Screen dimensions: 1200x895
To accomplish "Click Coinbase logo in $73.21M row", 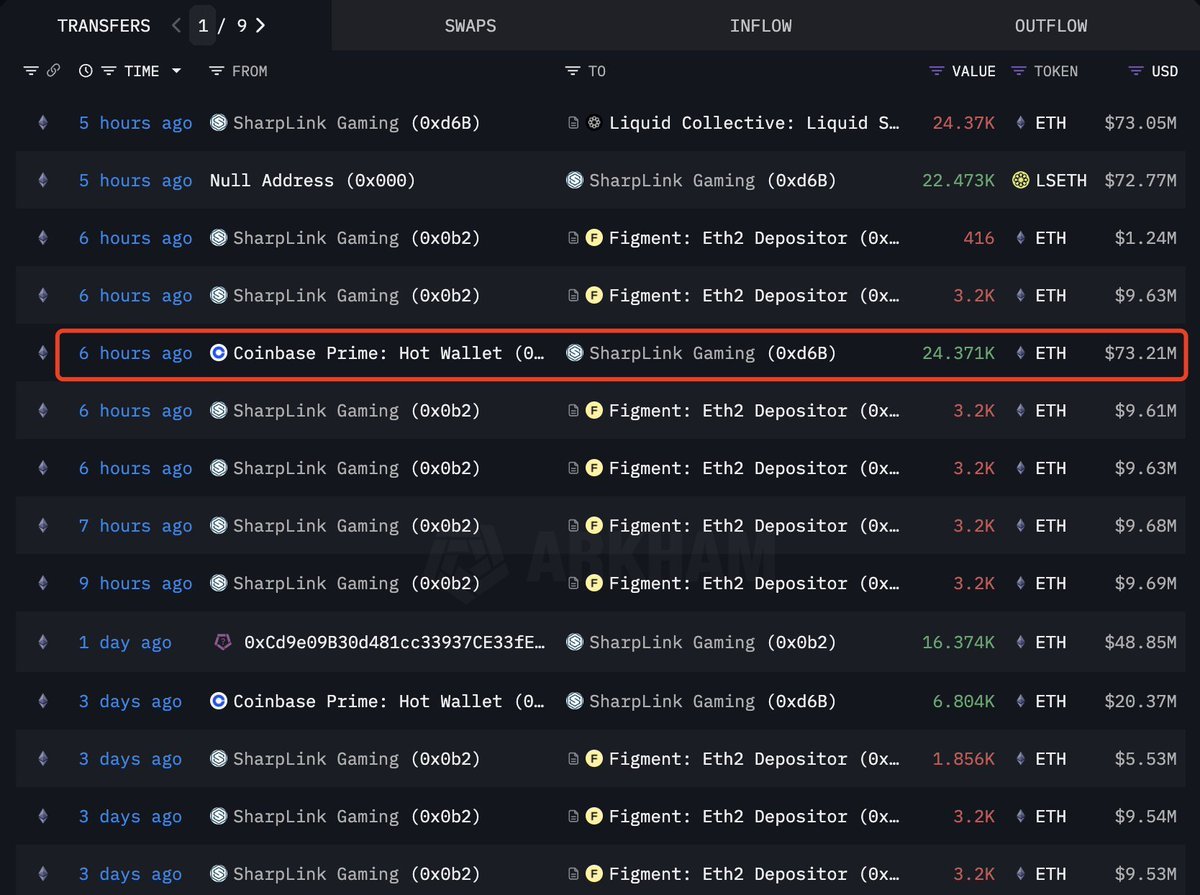I will [x=218, y=353].
